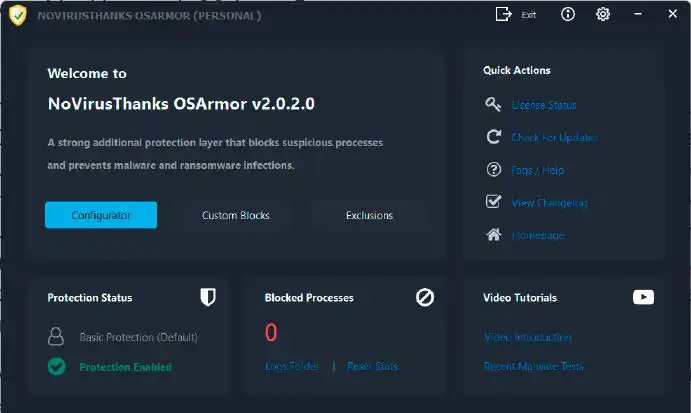691x413 pixels.
Task: Click the Protection Enabled text
Action: [x=126, y=367]
